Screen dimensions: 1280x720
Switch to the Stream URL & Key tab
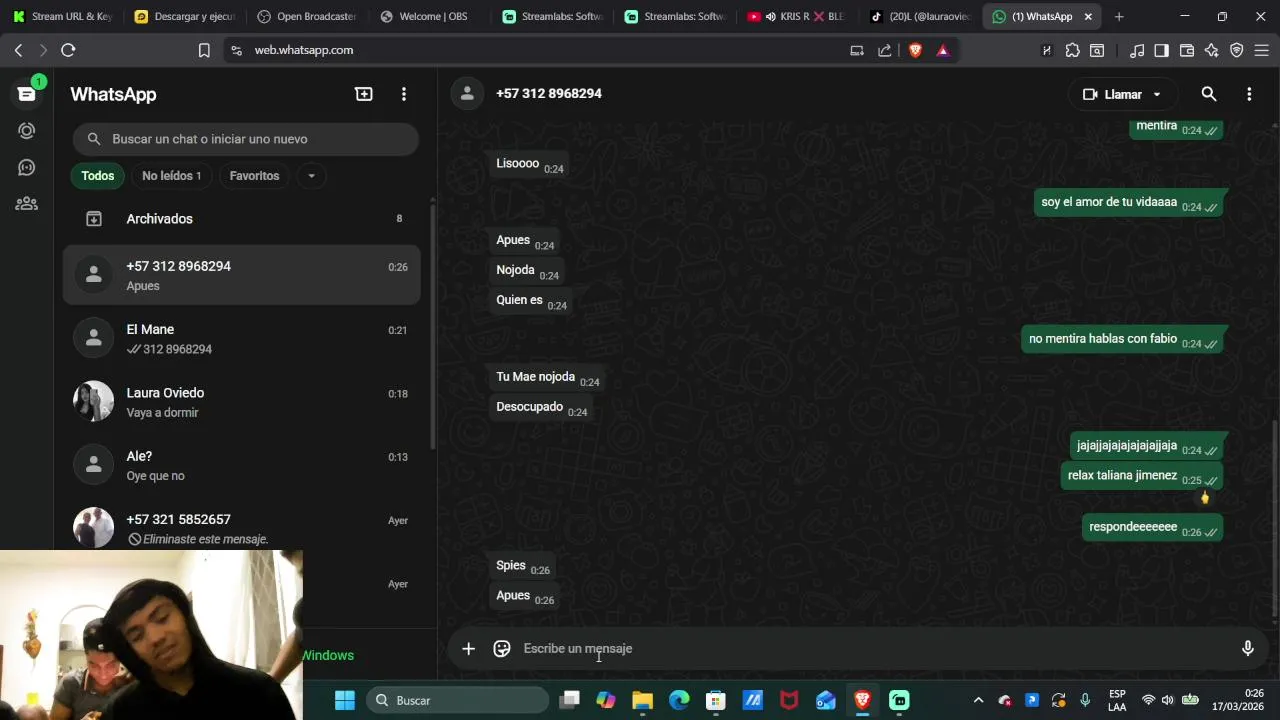pos(63,16)
